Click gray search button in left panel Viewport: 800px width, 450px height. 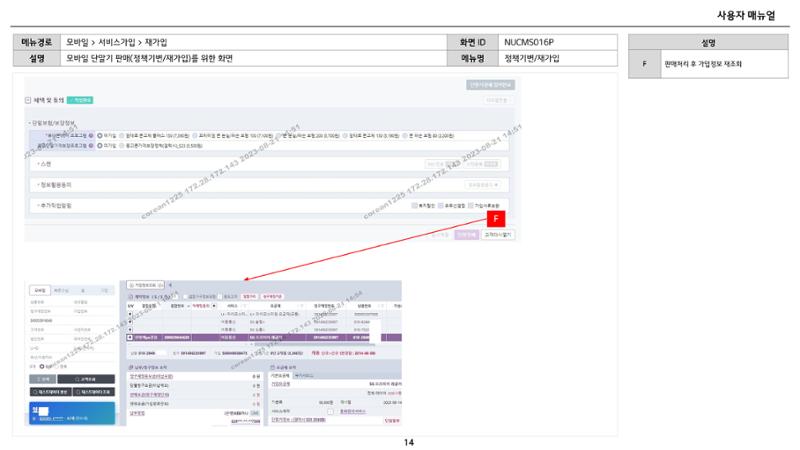tap(42, 379)
